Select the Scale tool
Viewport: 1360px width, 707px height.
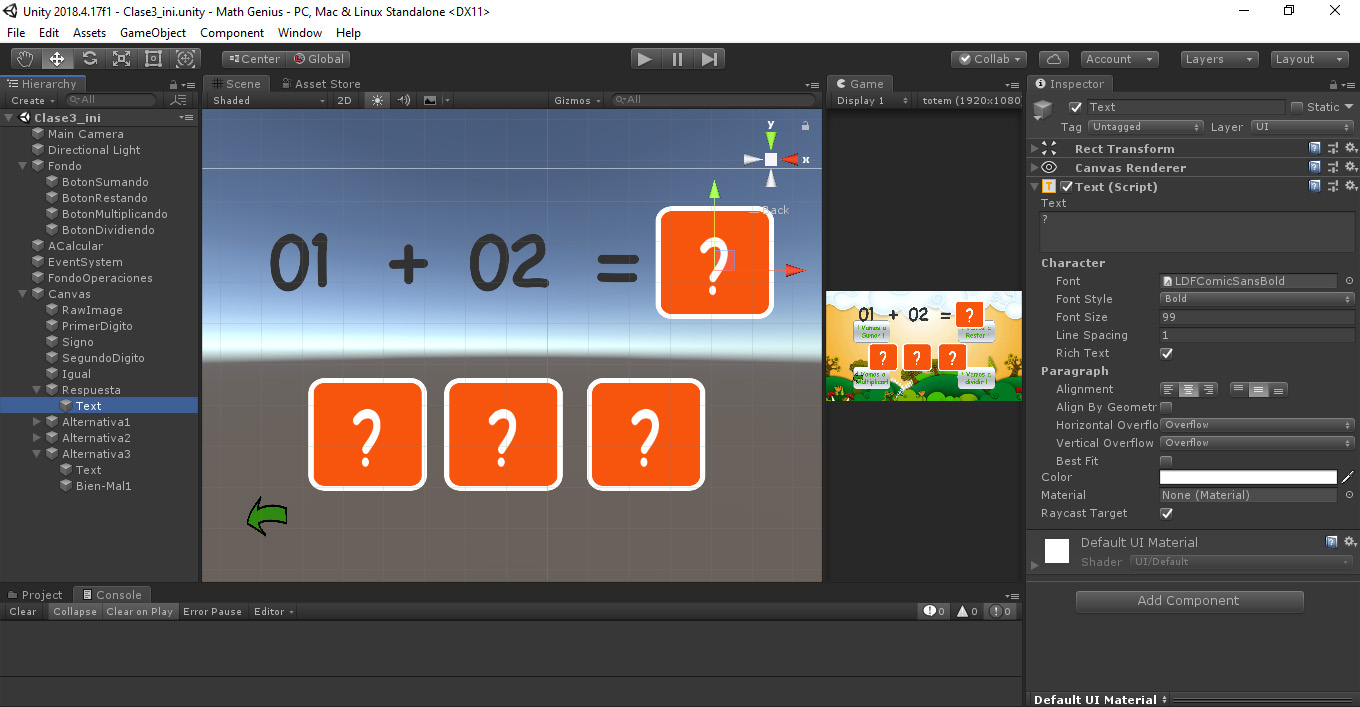click(122, 59)
